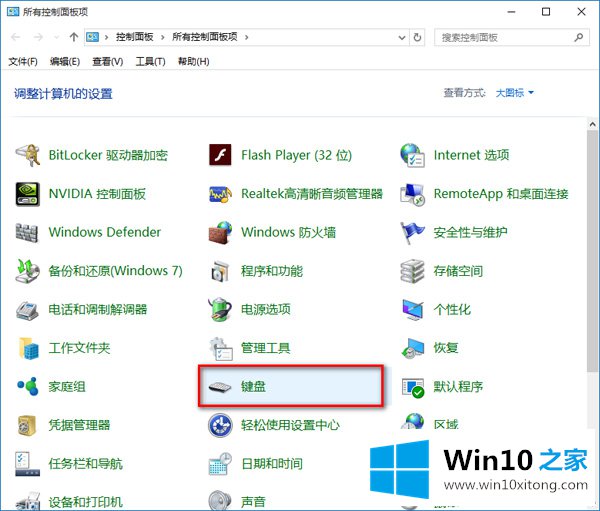Image resolution: width=600 pixels, height=511 pixels.
Task: Click the 家庭组 homegroup icon
Action: click(28, 386)
